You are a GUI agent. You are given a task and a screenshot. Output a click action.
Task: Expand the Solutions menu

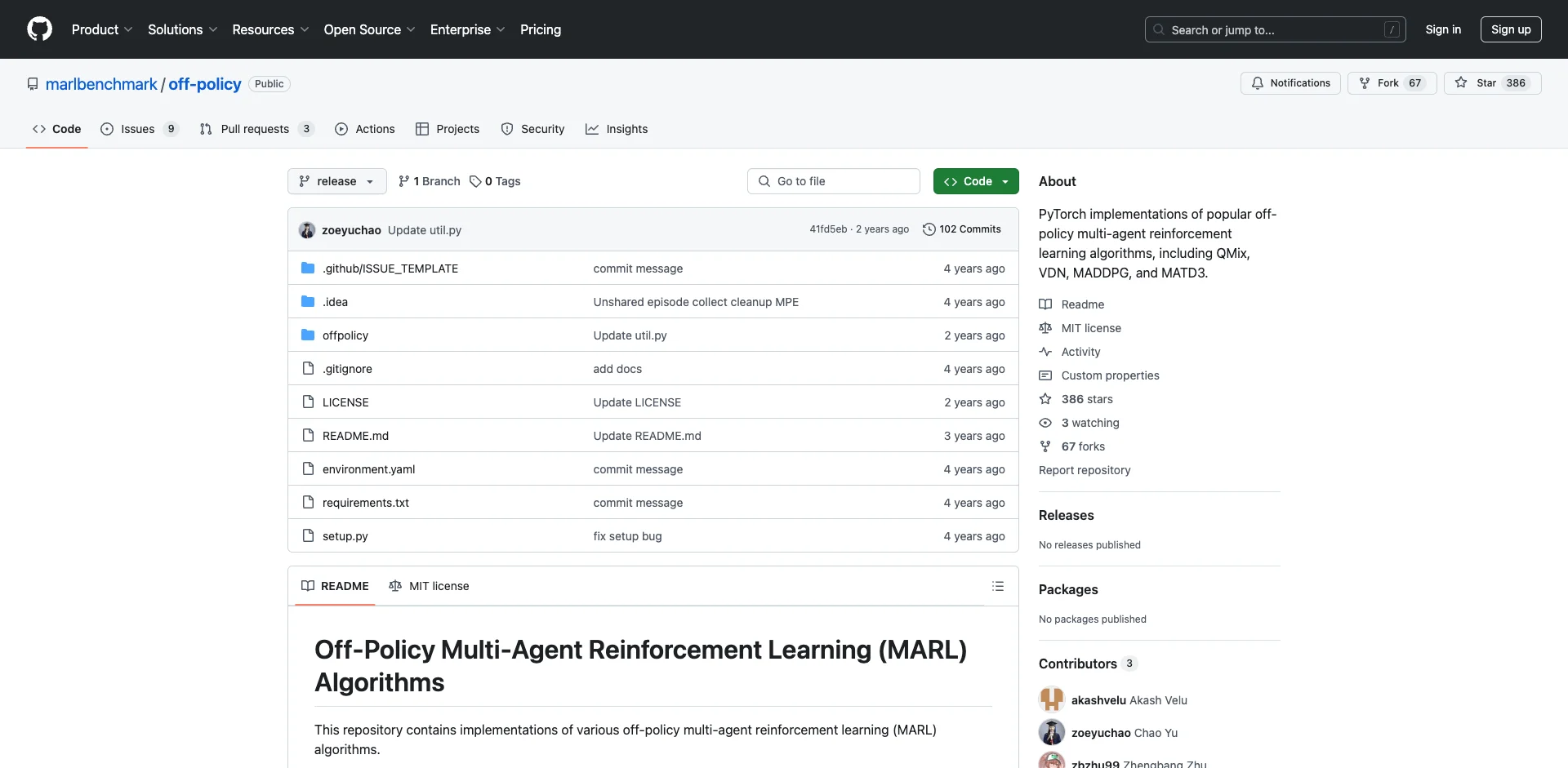click(183, 29)
